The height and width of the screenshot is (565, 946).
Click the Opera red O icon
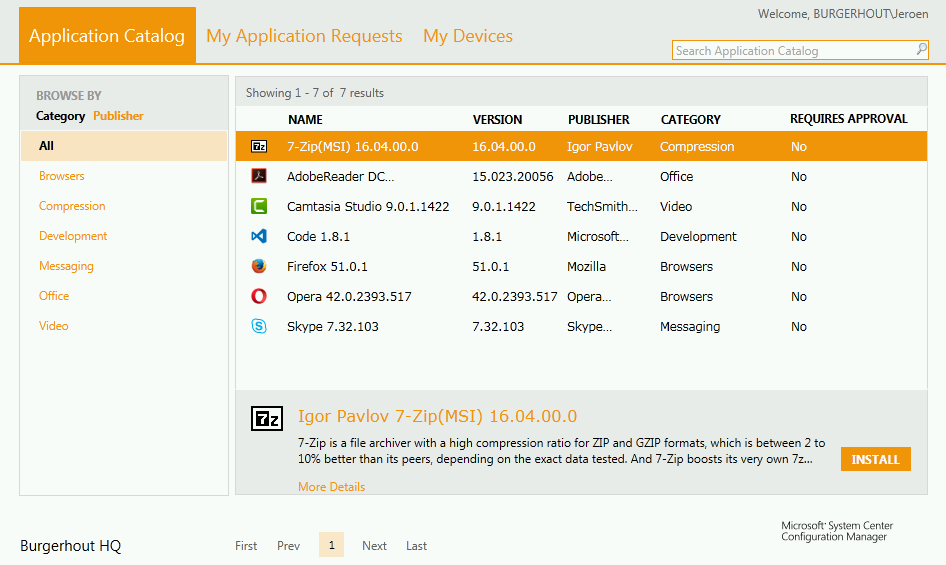pyautogui.click(x=259, y=296)
